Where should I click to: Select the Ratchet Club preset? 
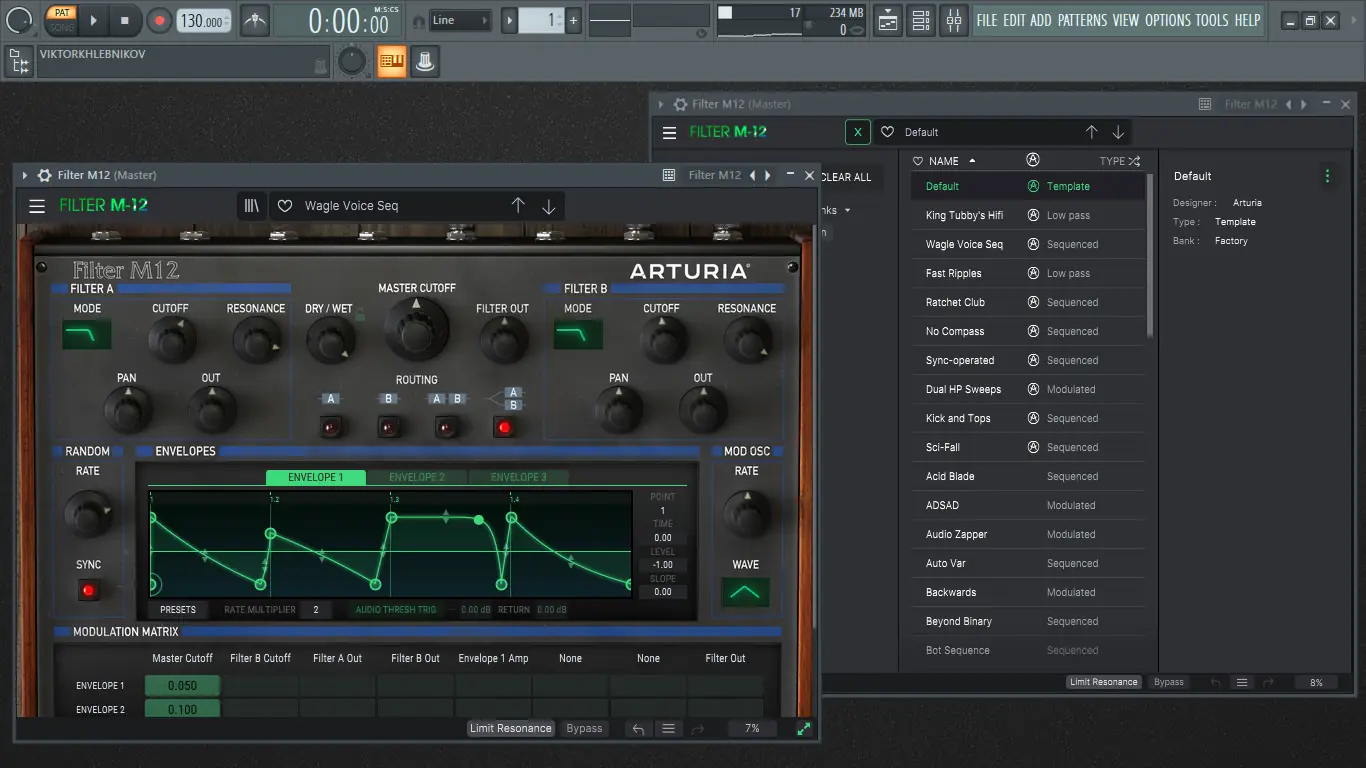coord(955,302)
